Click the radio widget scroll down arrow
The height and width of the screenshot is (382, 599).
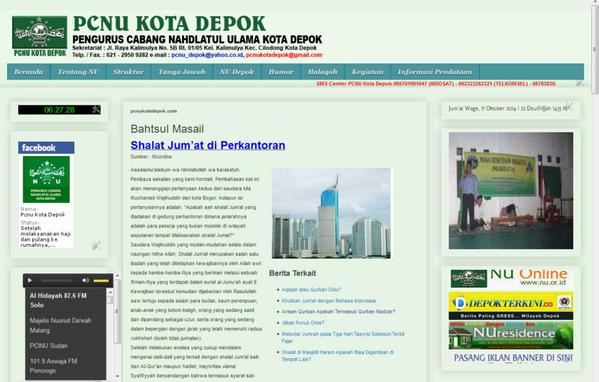pos(117,376)
